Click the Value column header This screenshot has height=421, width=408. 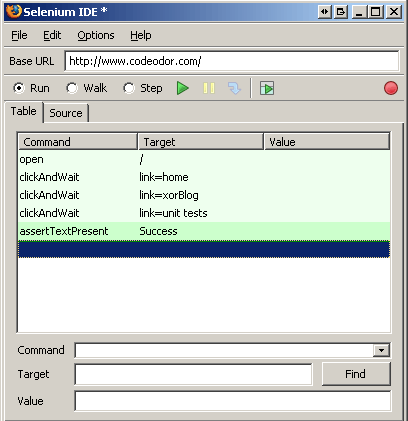pyautogui.click(x=327, y=142)
